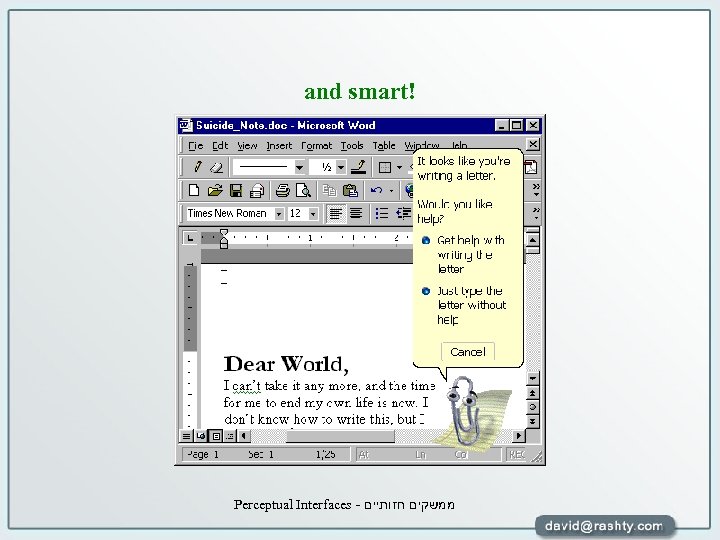Expand More Buttons on Formatting toolbar

tap(535, 213)
